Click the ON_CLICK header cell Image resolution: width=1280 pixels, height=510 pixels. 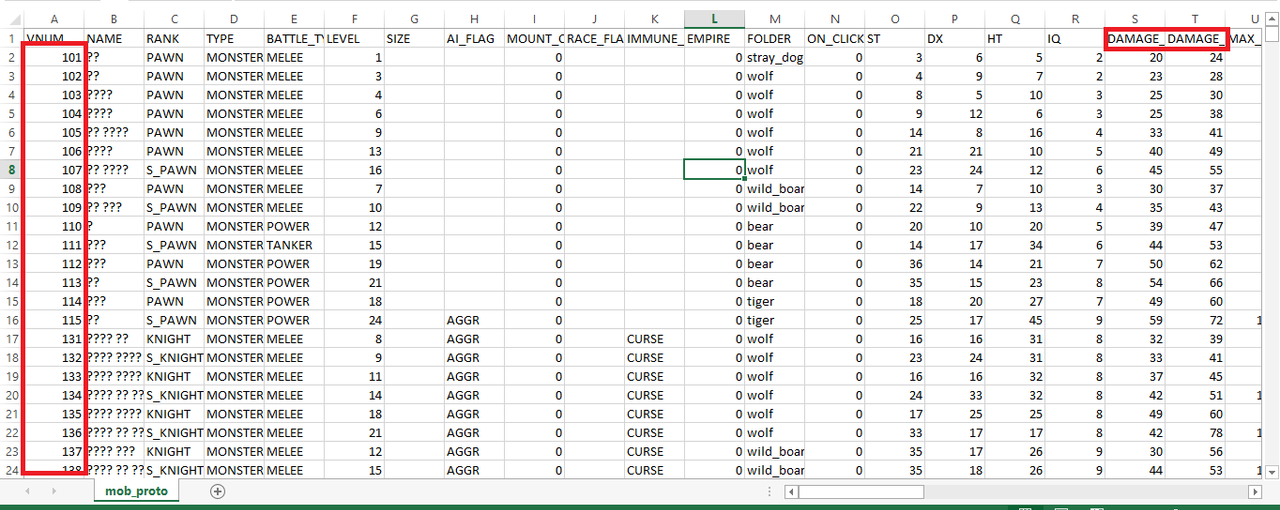click(x=834, y=38)
